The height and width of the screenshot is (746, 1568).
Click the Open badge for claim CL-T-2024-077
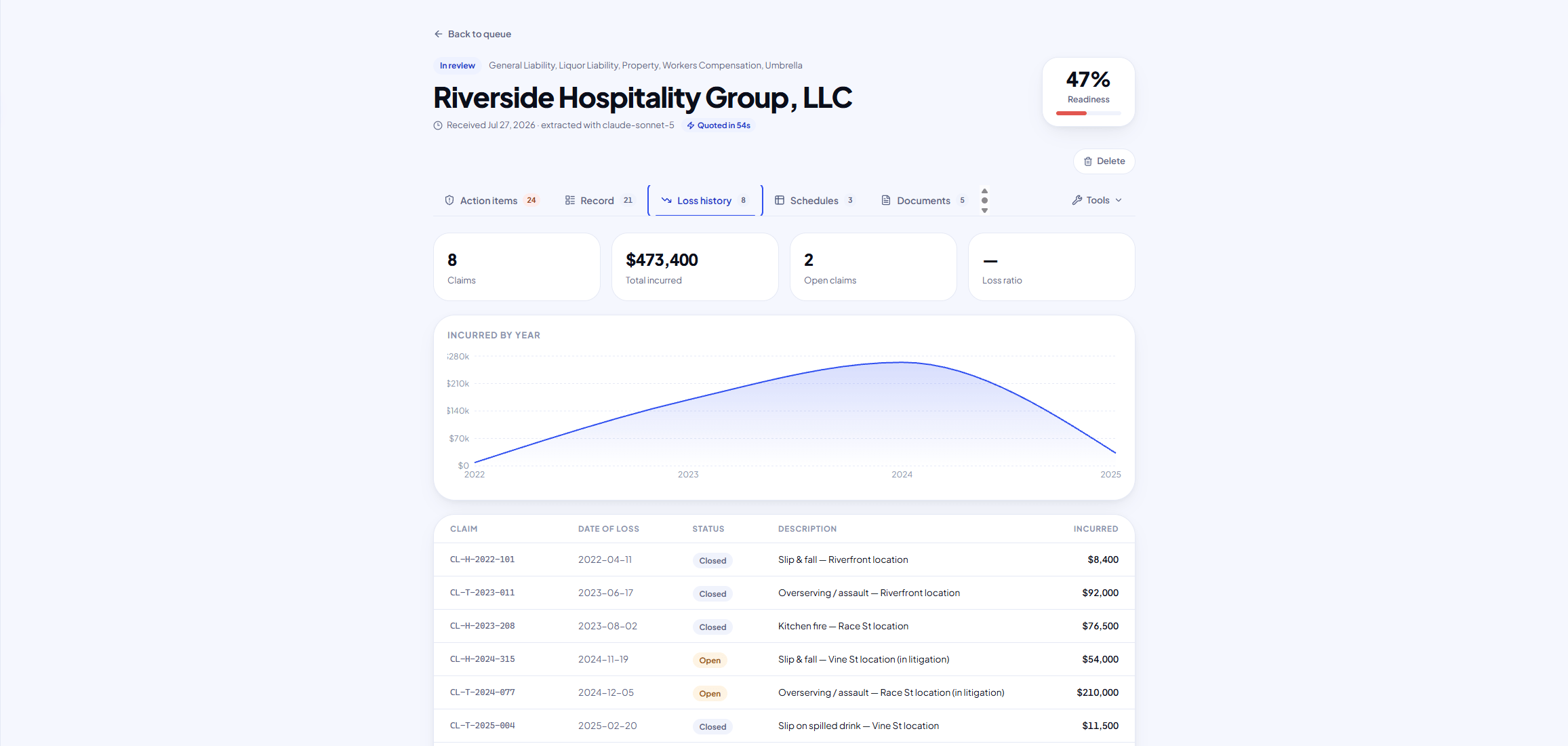710,694
